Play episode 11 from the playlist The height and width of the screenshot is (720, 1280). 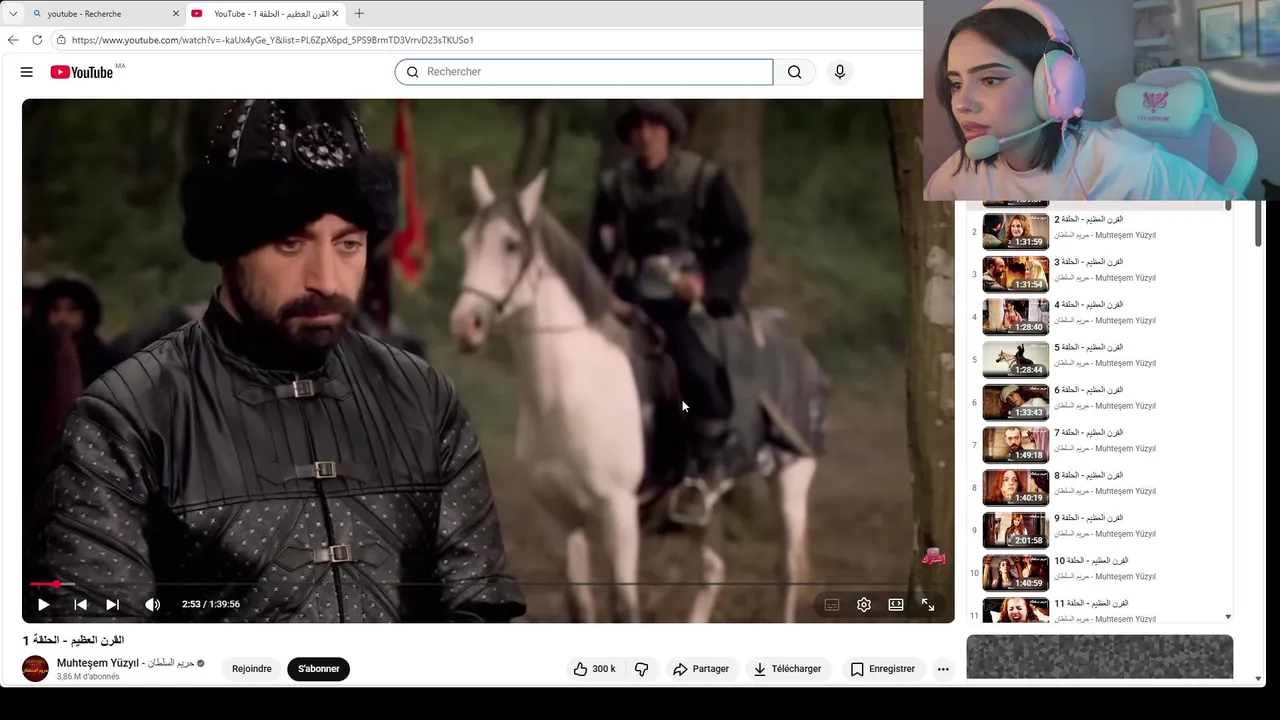[1100, 610]
